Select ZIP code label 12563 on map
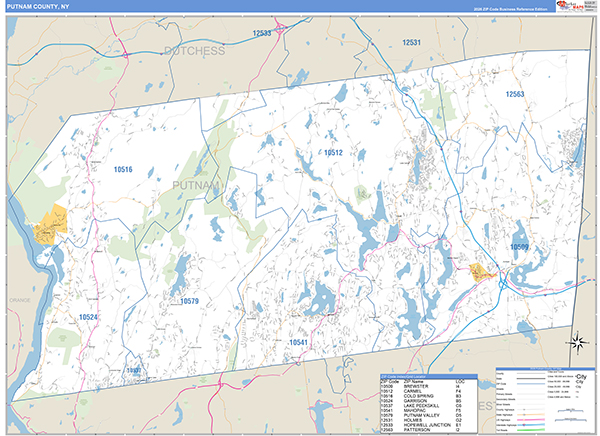Image resolution: width=600 pixels, height=436 pixels. point(515,94)
